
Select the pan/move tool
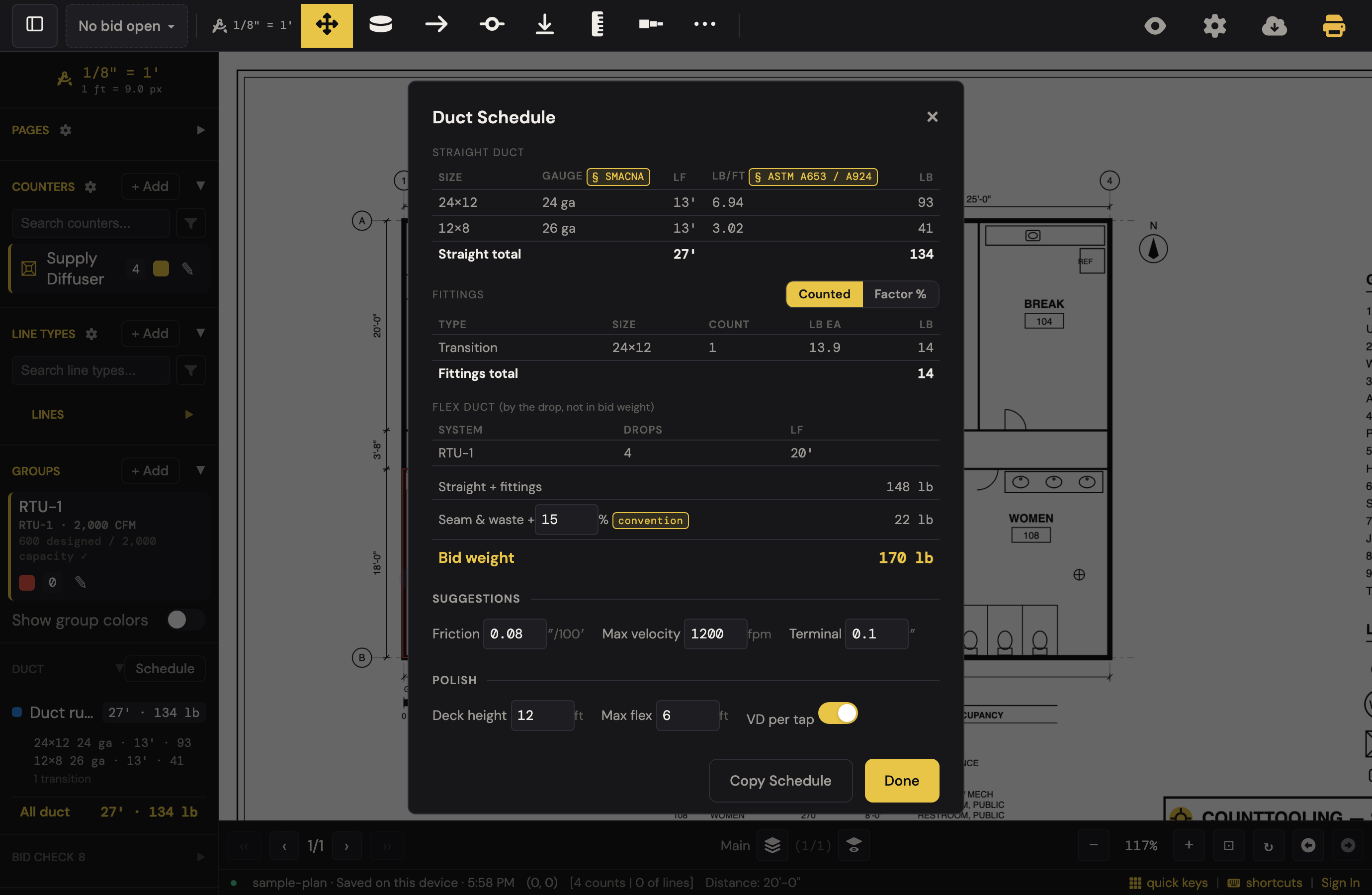327,25
